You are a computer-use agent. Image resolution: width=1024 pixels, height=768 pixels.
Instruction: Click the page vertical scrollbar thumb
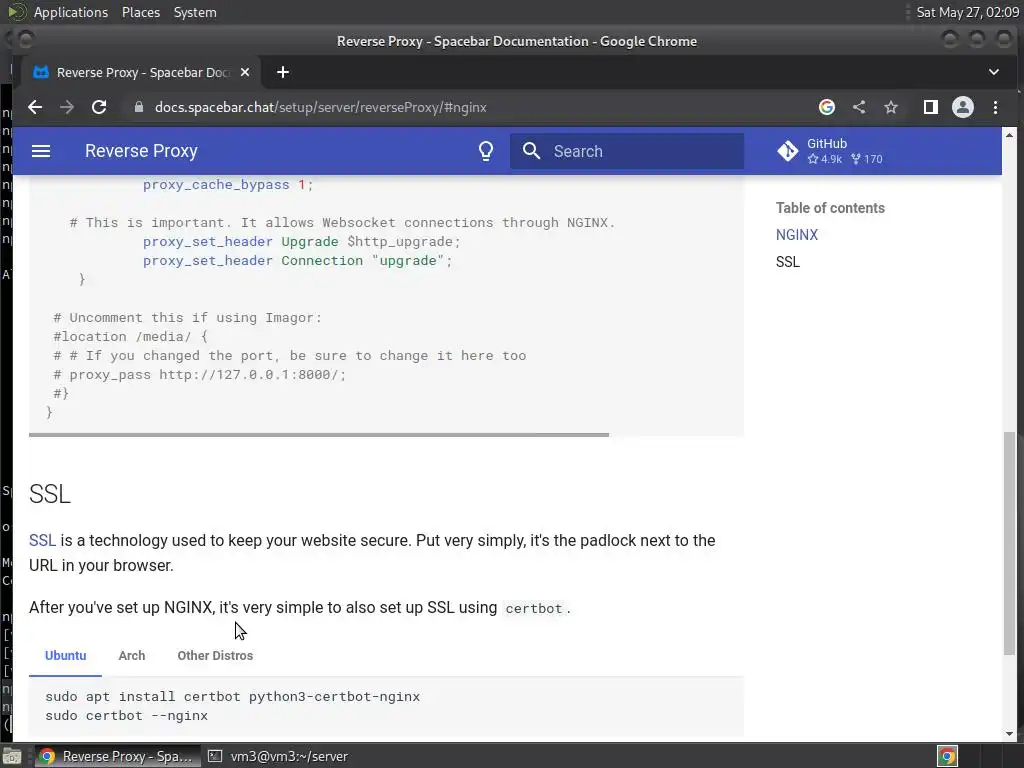[x=1010, y=543]
